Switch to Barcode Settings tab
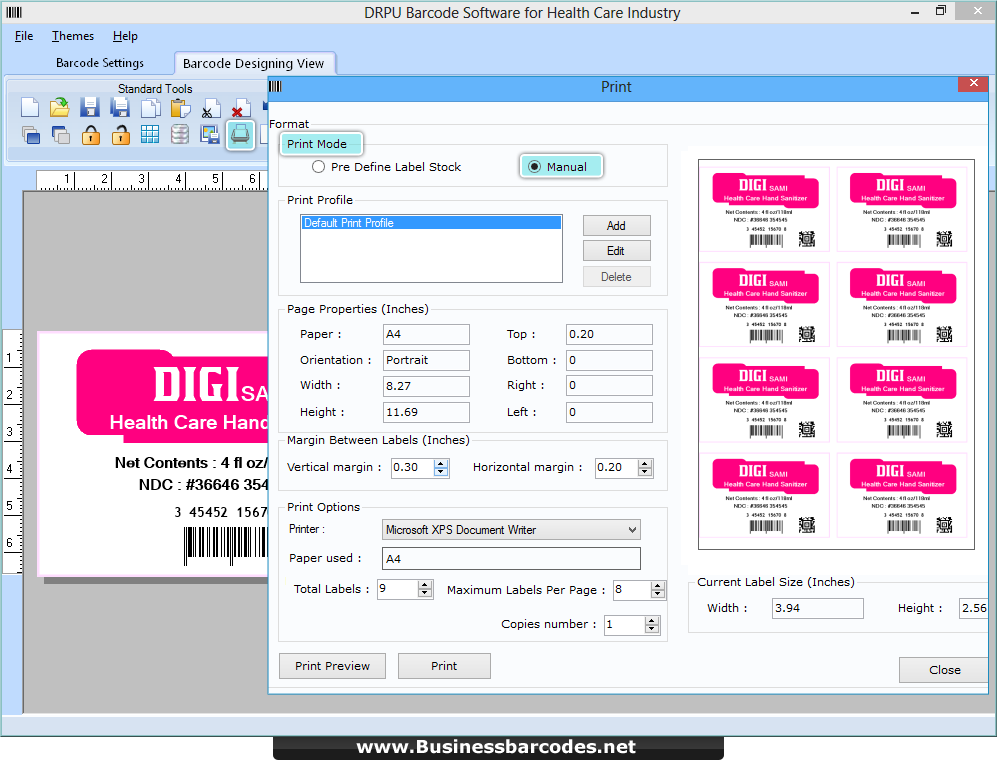 coord(100,63)
